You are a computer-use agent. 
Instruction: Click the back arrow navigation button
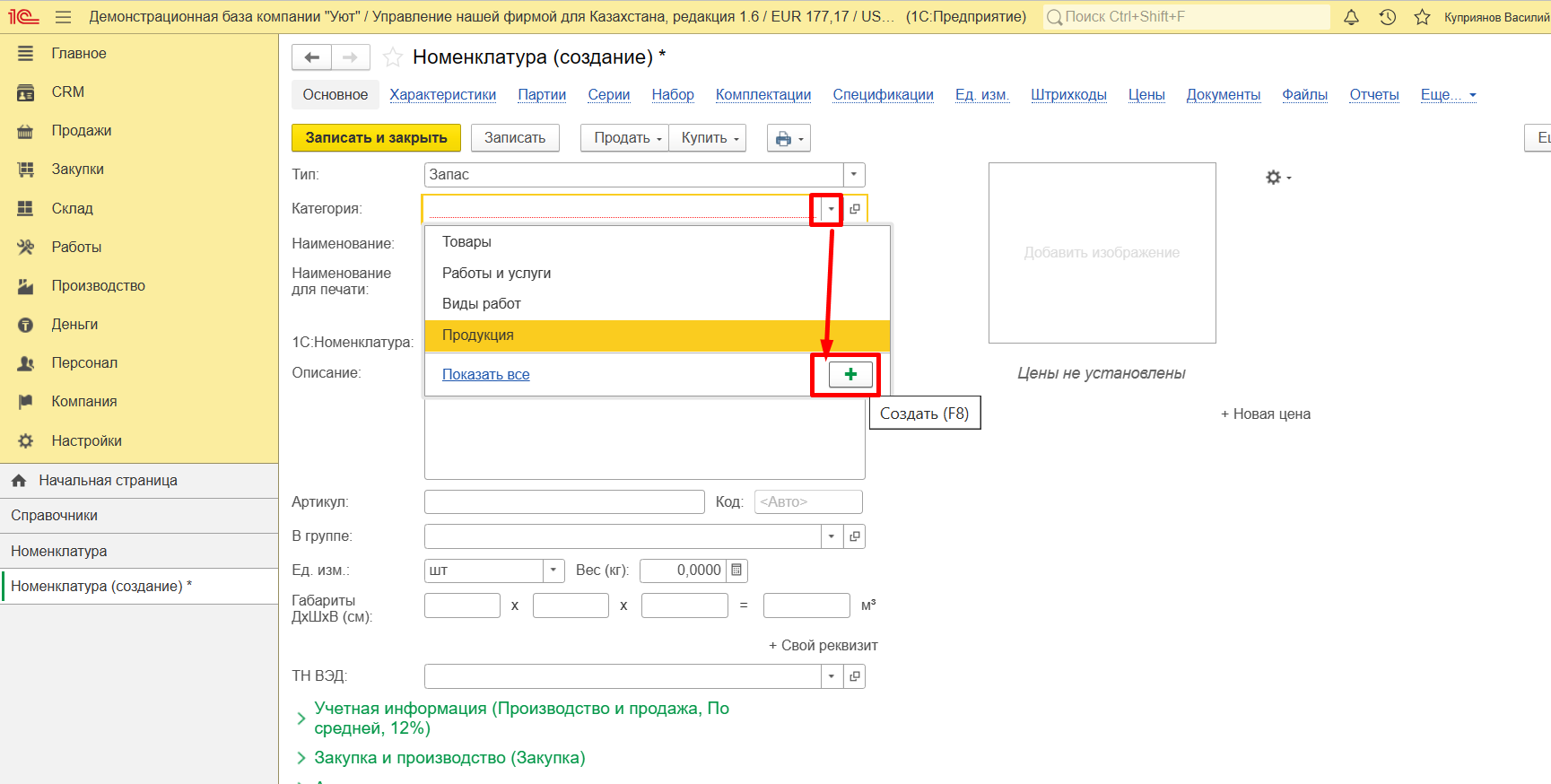311,57
